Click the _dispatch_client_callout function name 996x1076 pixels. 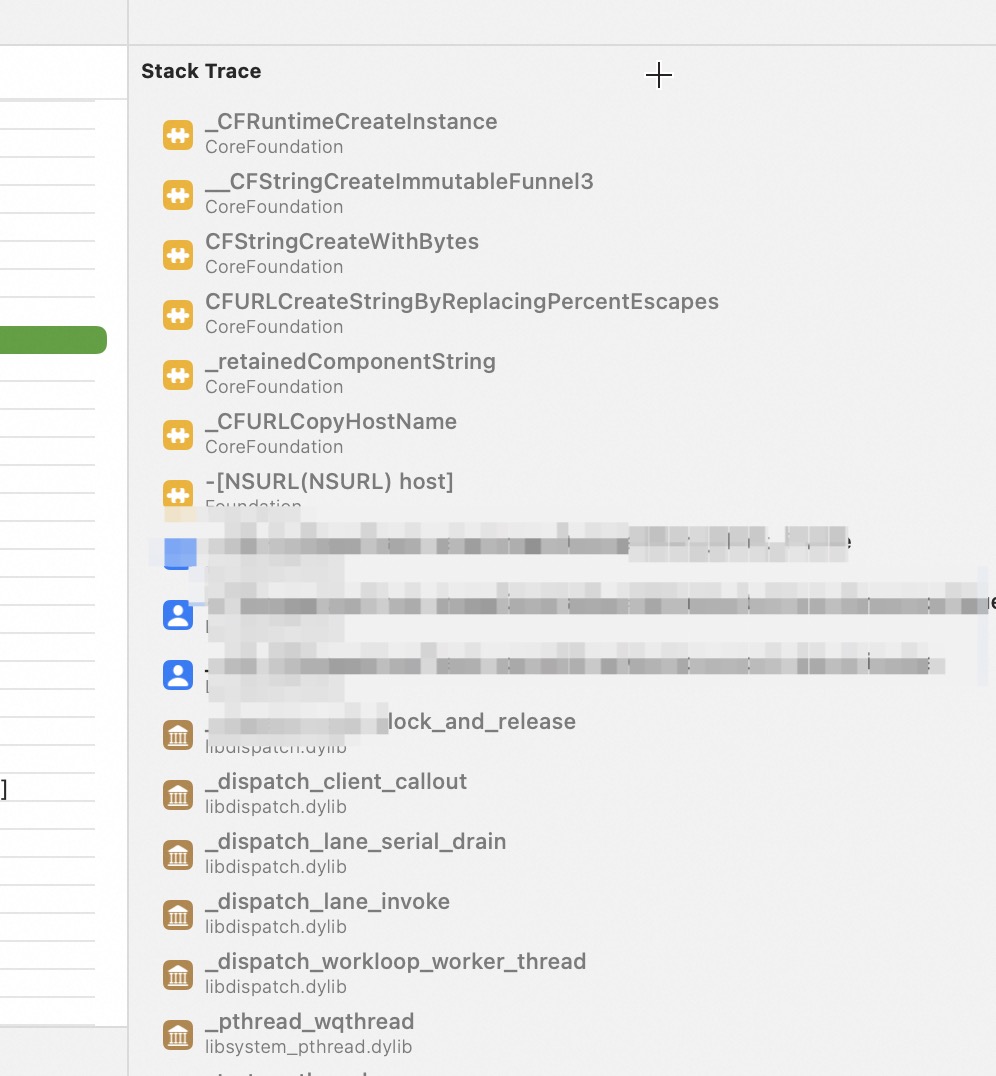coord(336,782)
